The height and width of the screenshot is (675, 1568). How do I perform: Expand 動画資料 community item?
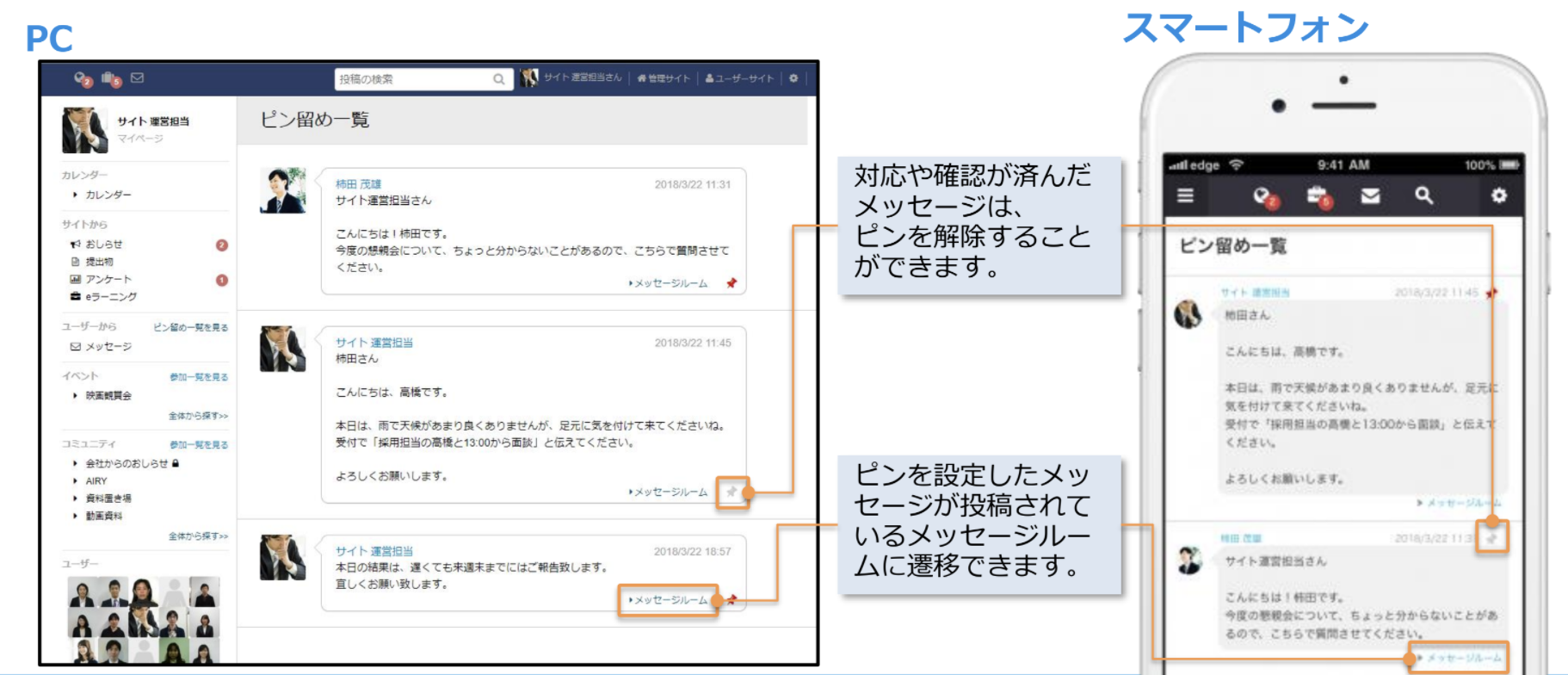point(98,516)
